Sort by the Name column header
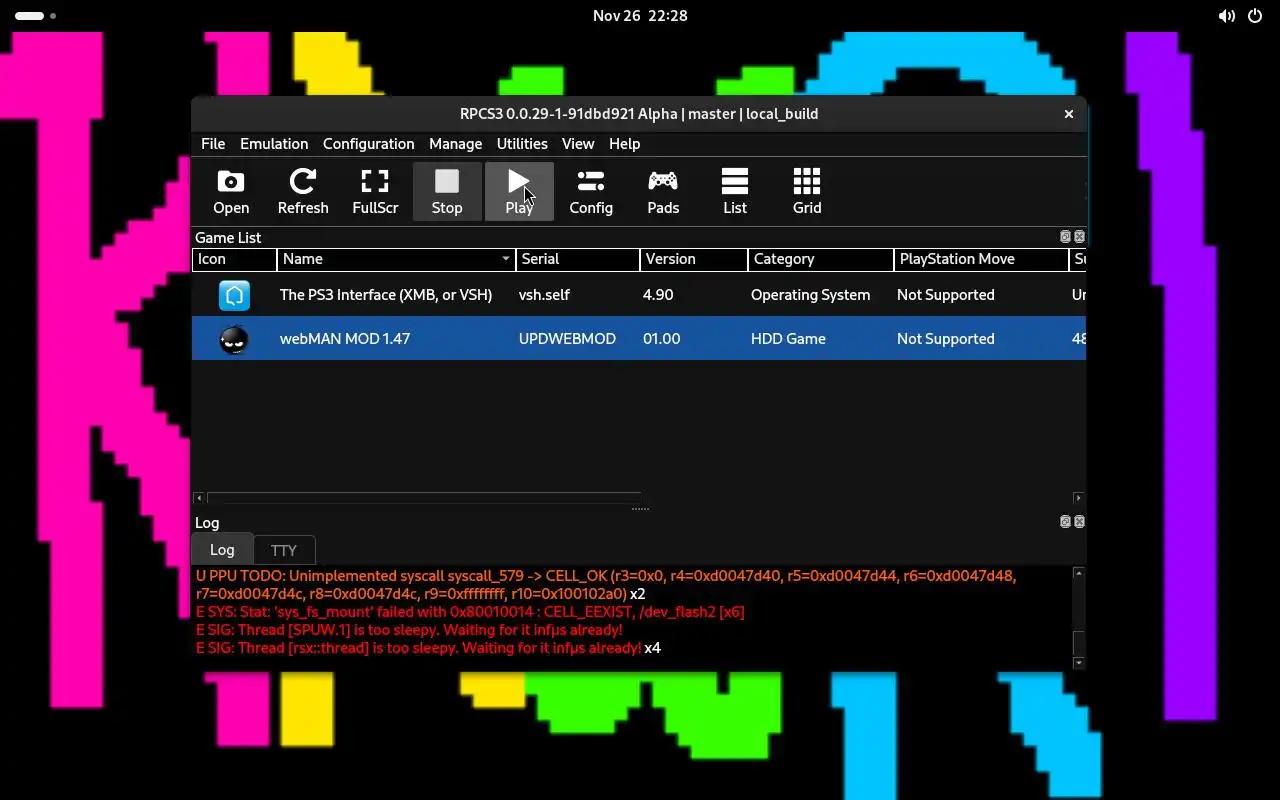 396,259
